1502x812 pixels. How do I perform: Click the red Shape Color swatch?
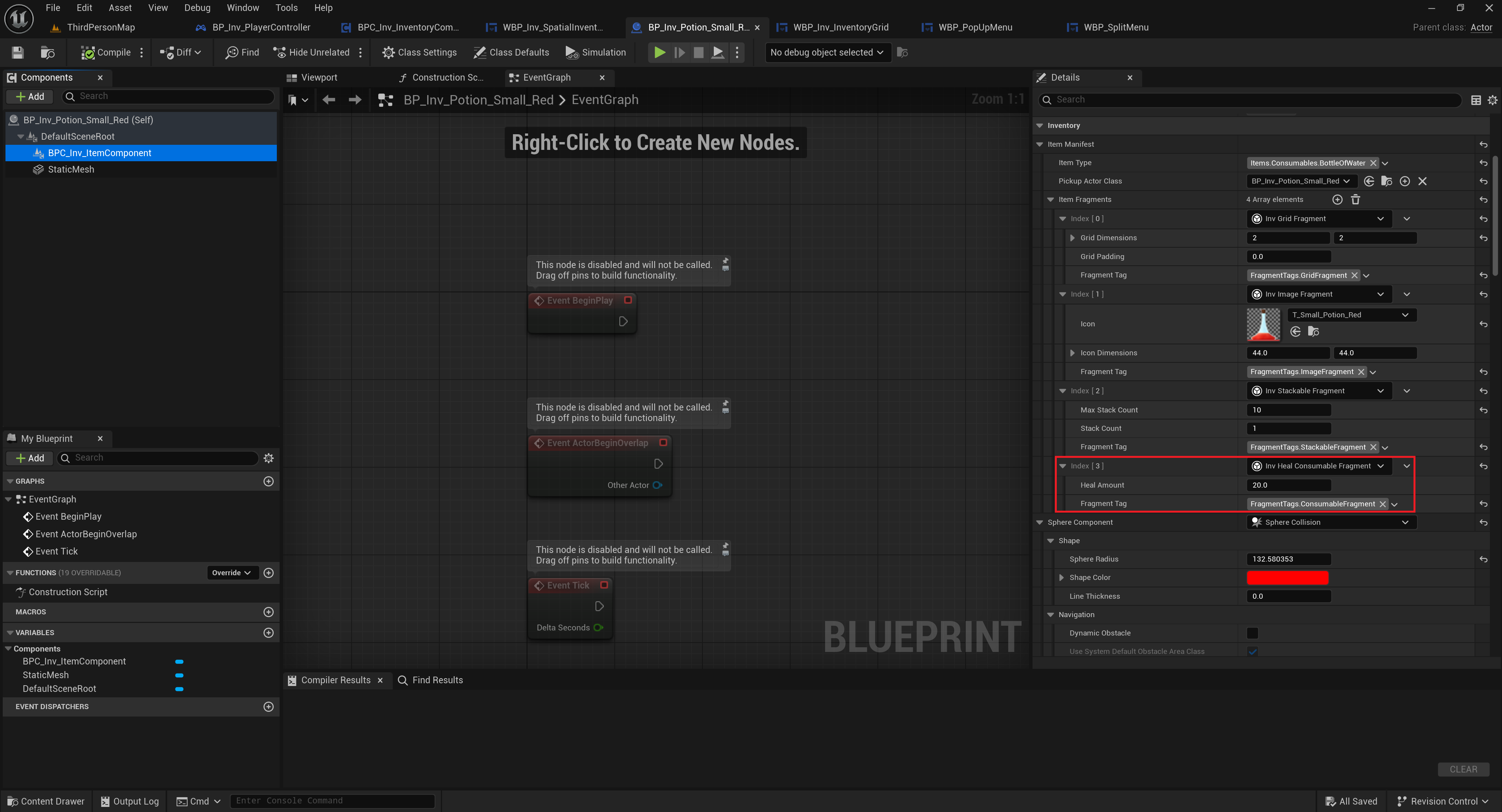(1287, 578)
